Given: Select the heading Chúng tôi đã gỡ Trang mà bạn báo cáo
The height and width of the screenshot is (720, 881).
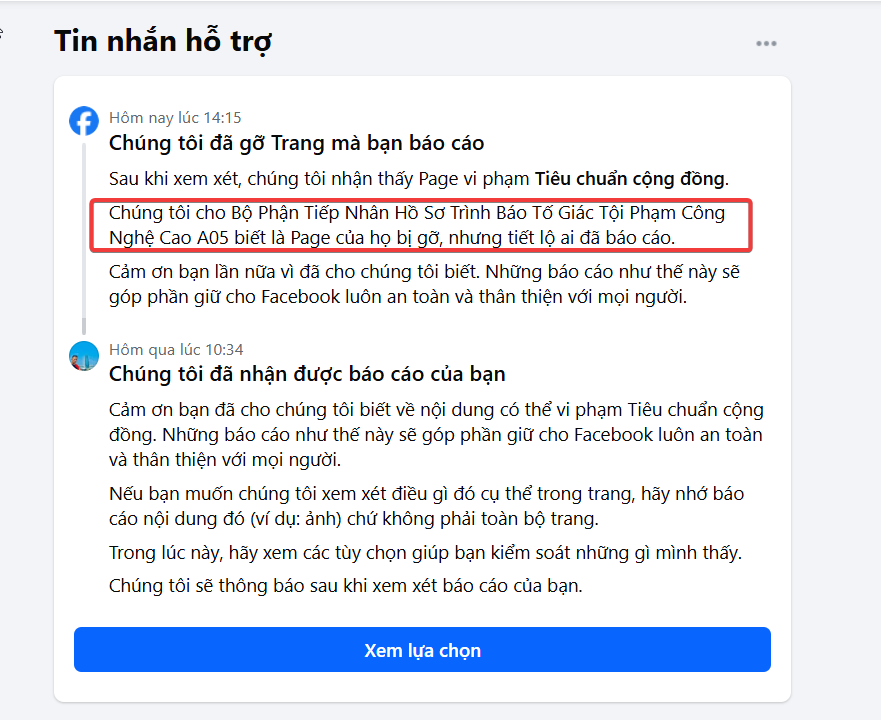Looking at the screenshot, I should click(296, 143).
